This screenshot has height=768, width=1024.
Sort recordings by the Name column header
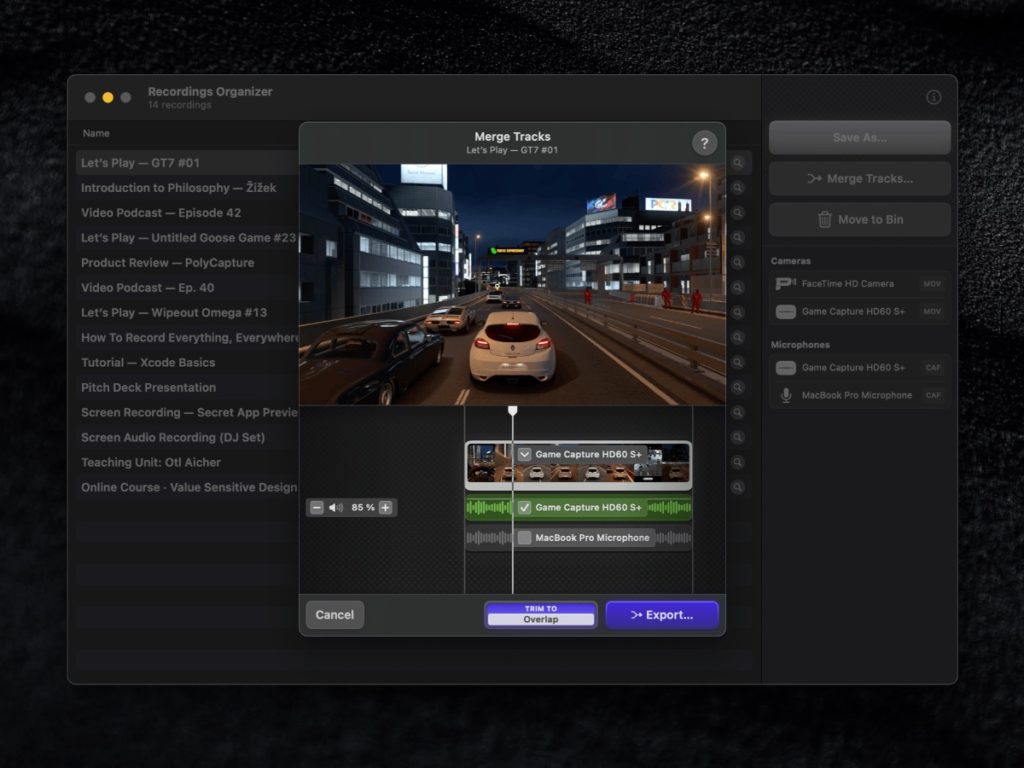(x=96, y=133)
